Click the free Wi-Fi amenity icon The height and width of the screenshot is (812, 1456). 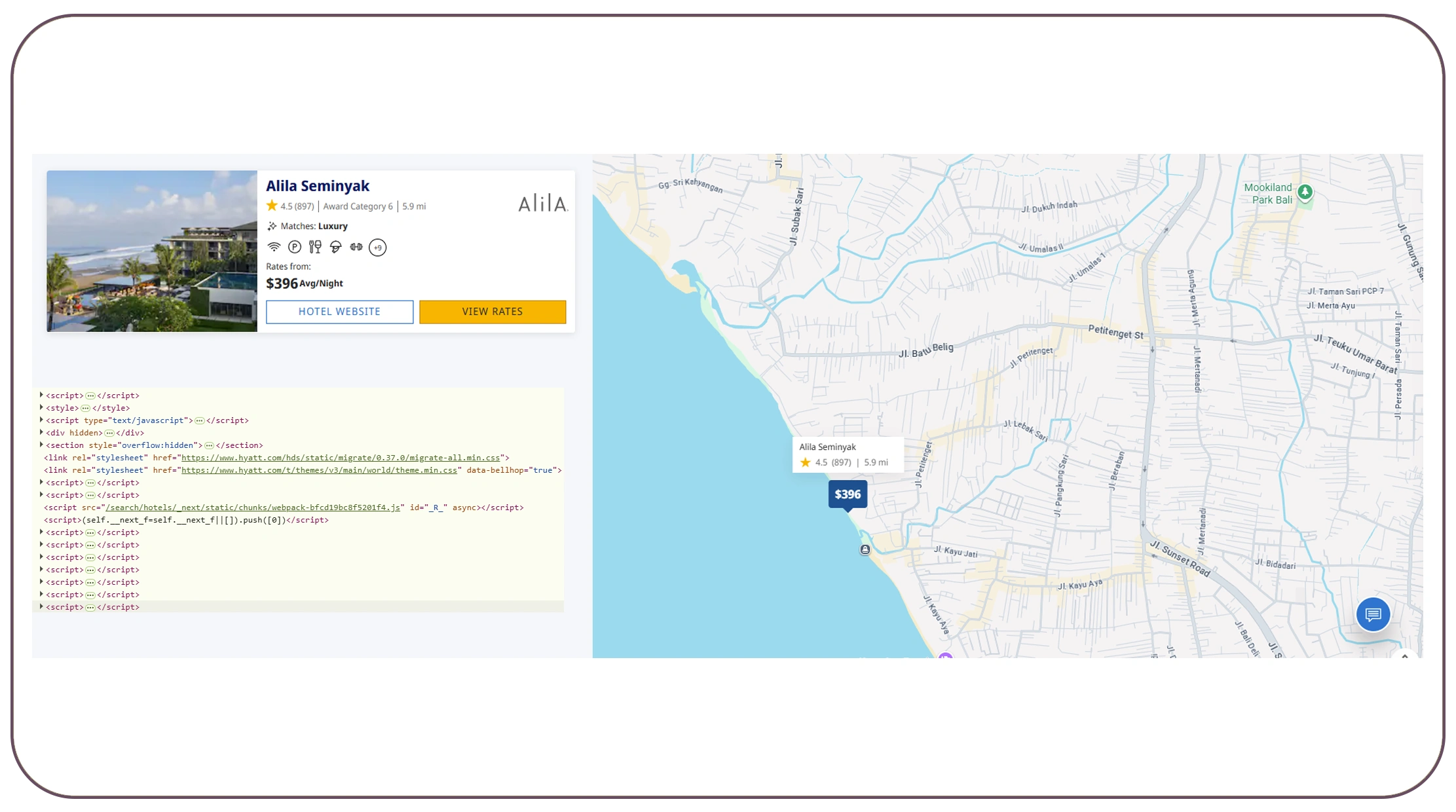[274, 247]
